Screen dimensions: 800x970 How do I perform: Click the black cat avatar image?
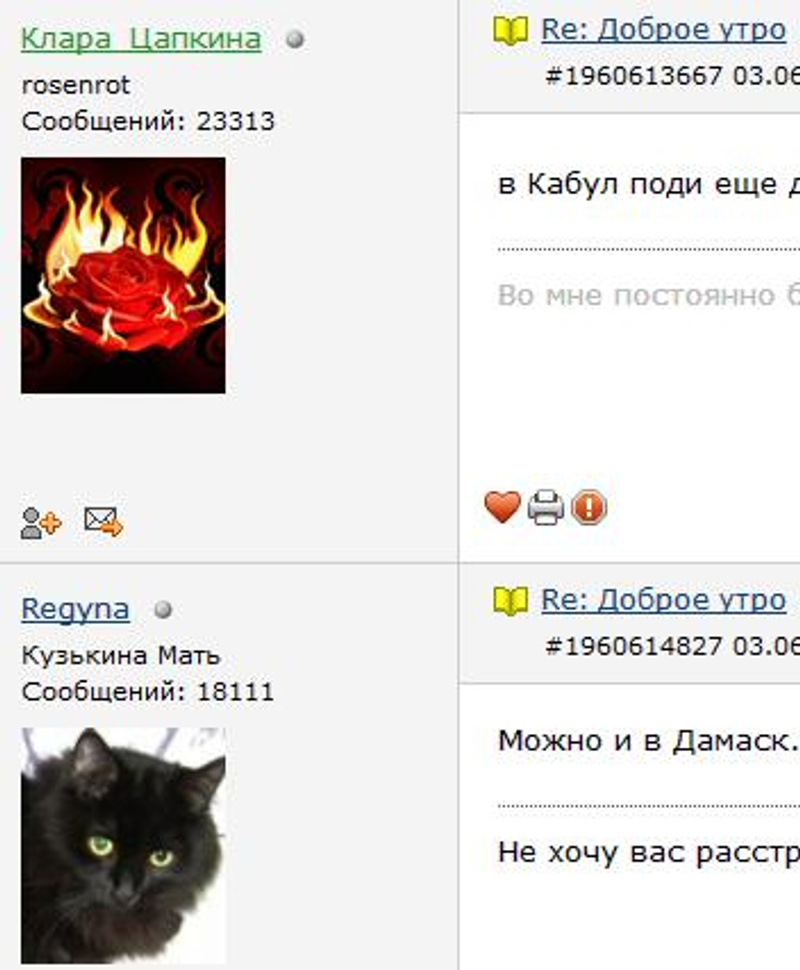coord(123,846)
